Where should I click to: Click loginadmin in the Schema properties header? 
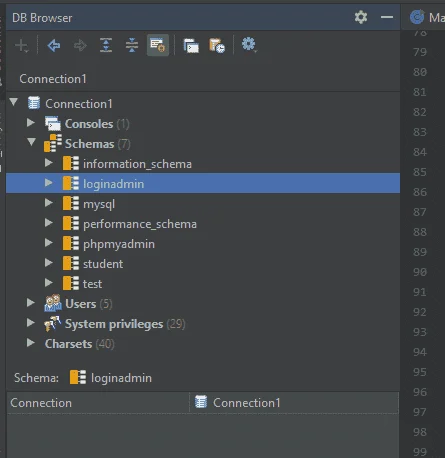121,378
